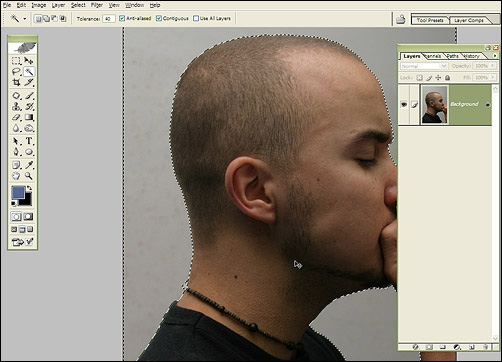
Task: Select the Rectangular Marquee tool
Action: click(x=16, y=61)
